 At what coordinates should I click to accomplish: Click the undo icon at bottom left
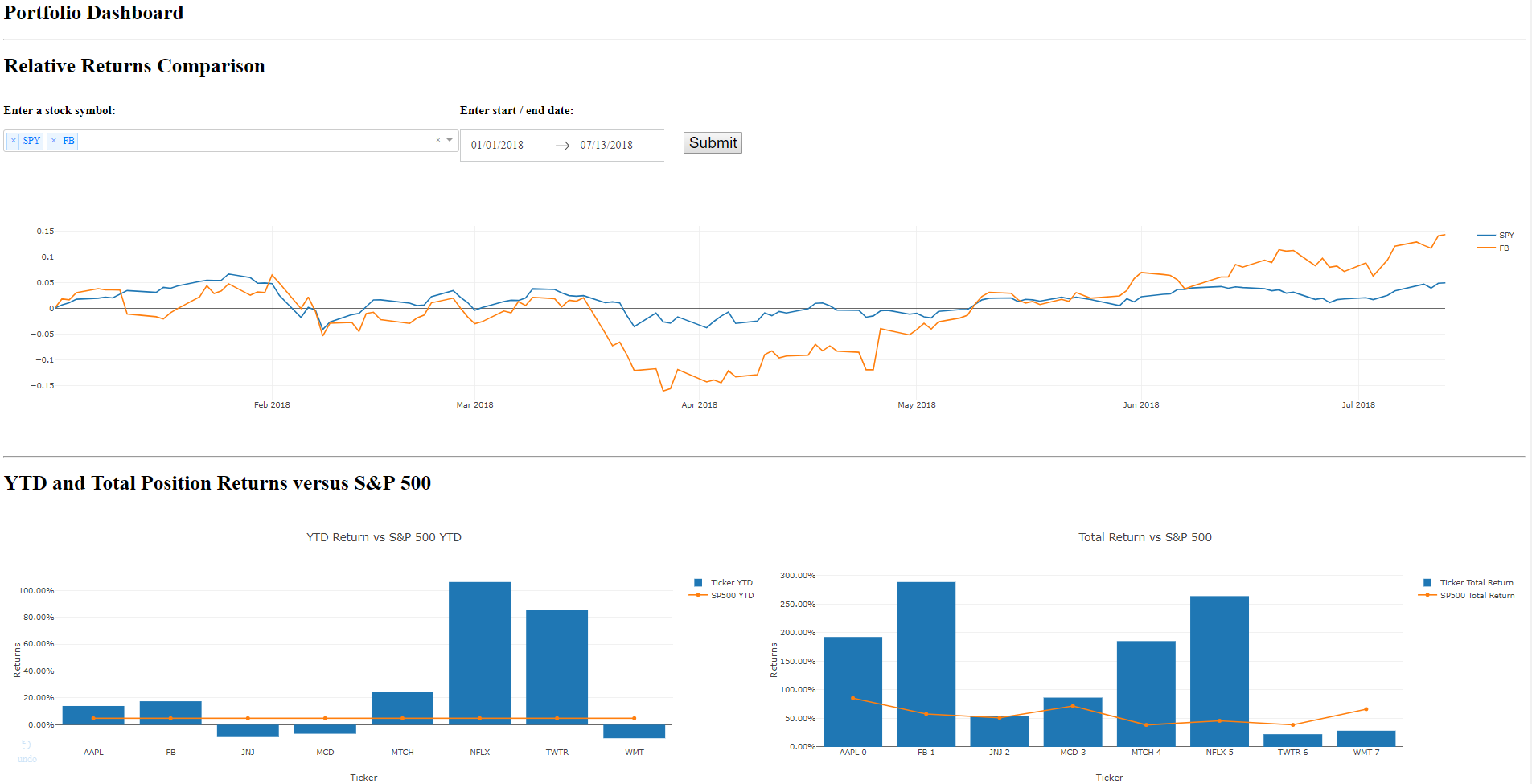(x=27, y=746)
